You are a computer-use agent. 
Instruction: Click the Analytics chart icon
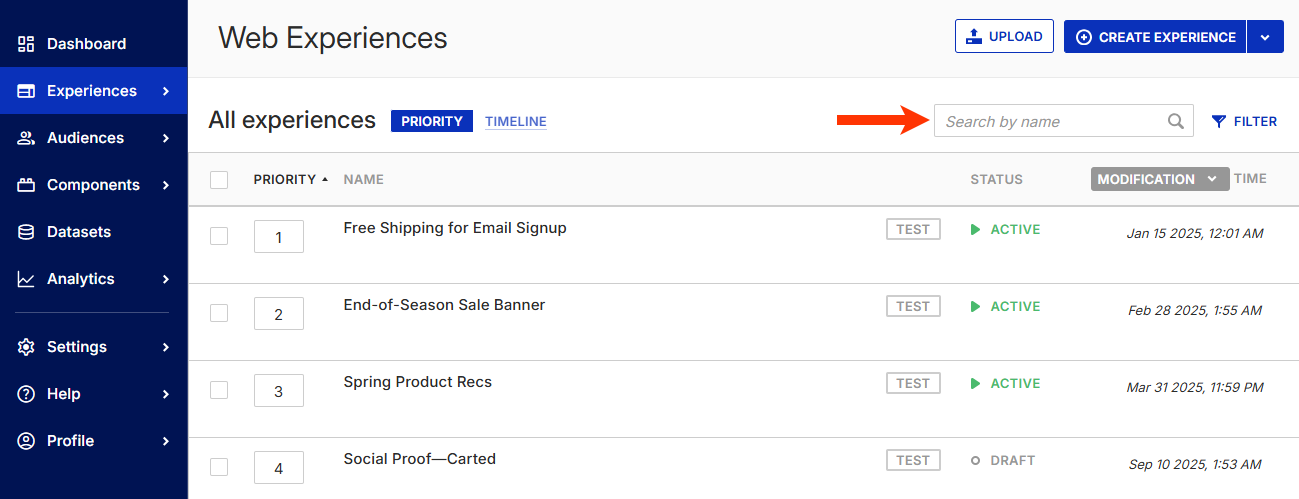click(27, 279)
